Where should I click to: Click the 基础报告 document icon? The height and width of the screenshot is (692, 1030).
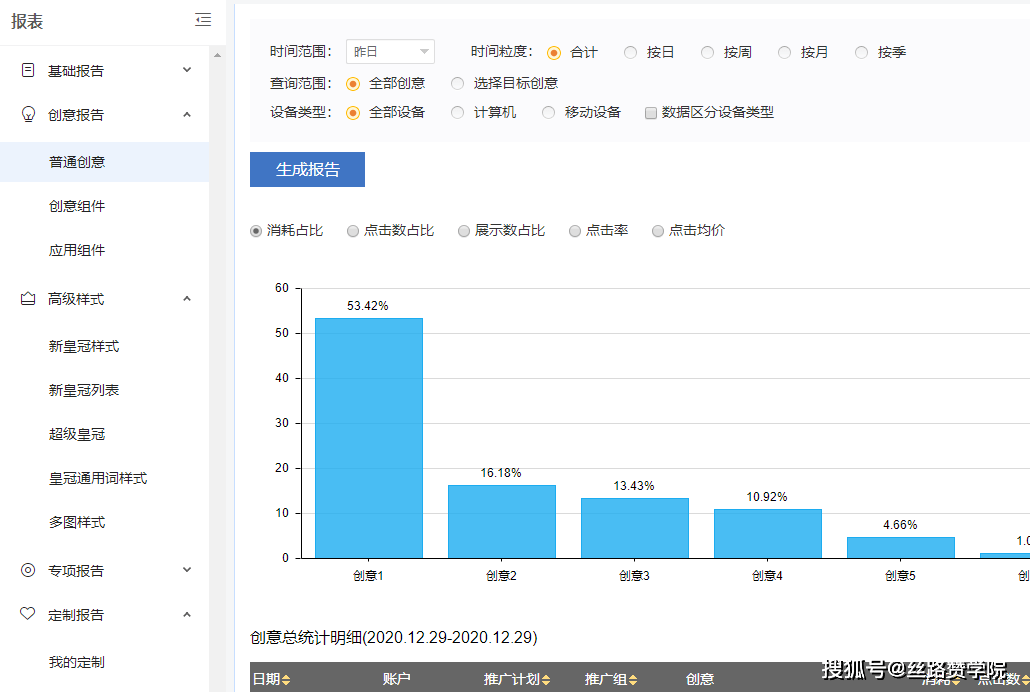[x=28, y=70]
